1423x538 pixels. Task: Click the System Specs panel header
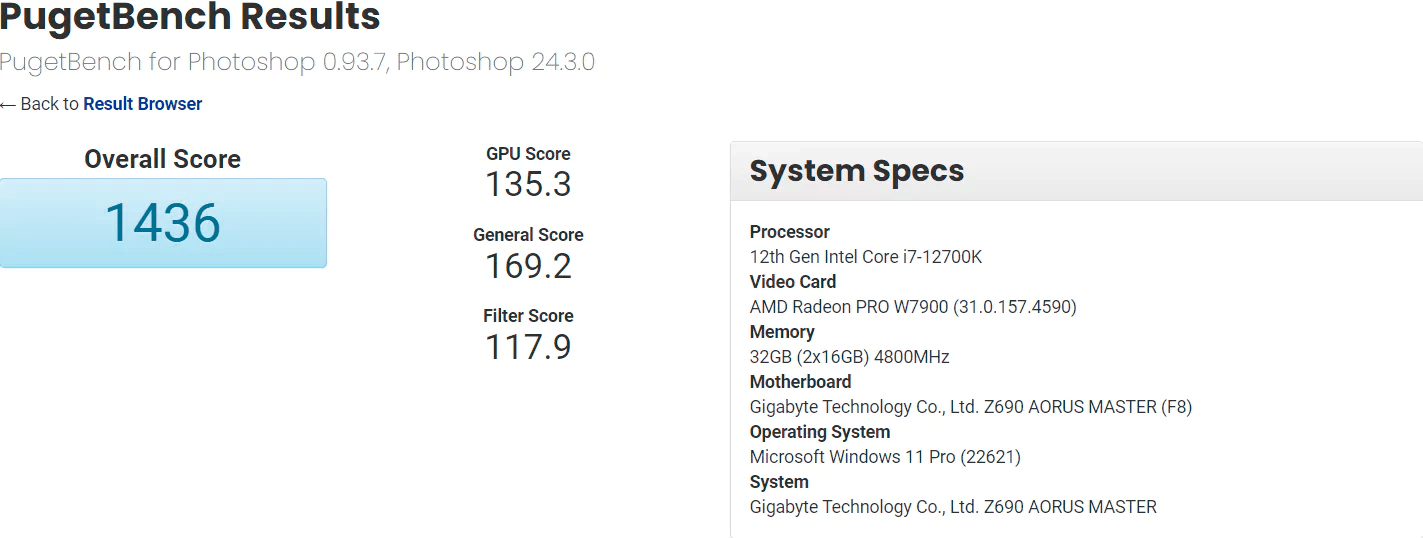point(857,171)
